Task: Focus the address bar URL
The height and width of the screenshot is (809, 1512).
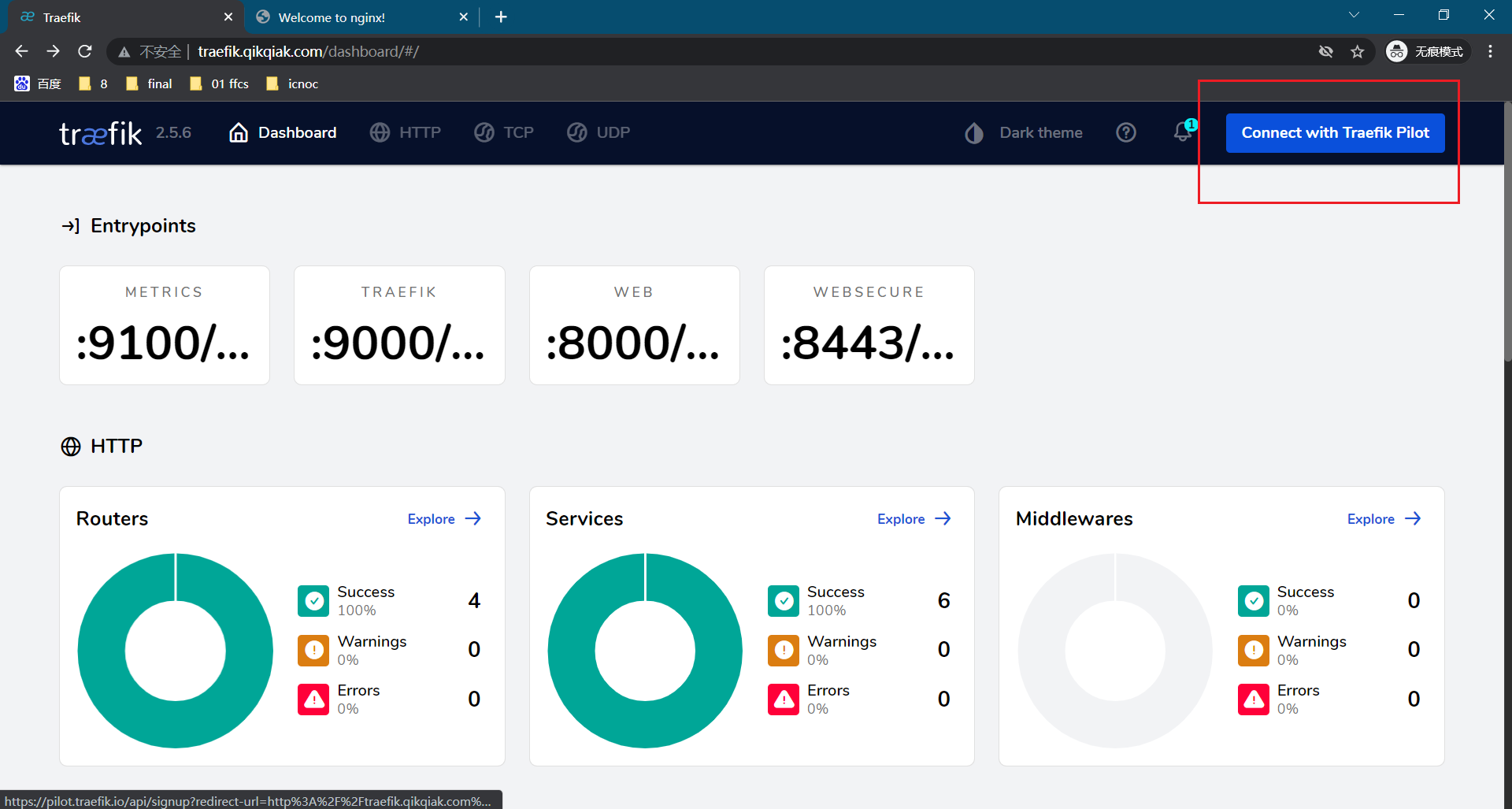Action: (x=309, y=51)
